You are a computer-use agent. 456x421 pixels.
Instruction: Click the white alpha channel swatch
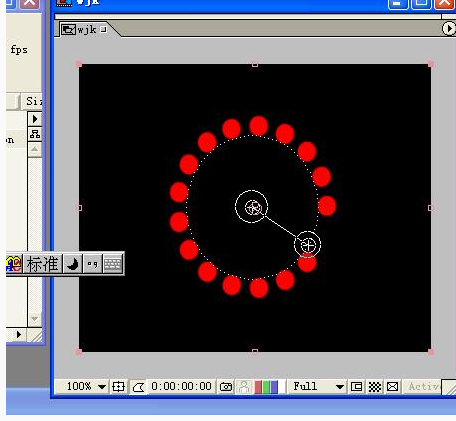click(282, 387)
